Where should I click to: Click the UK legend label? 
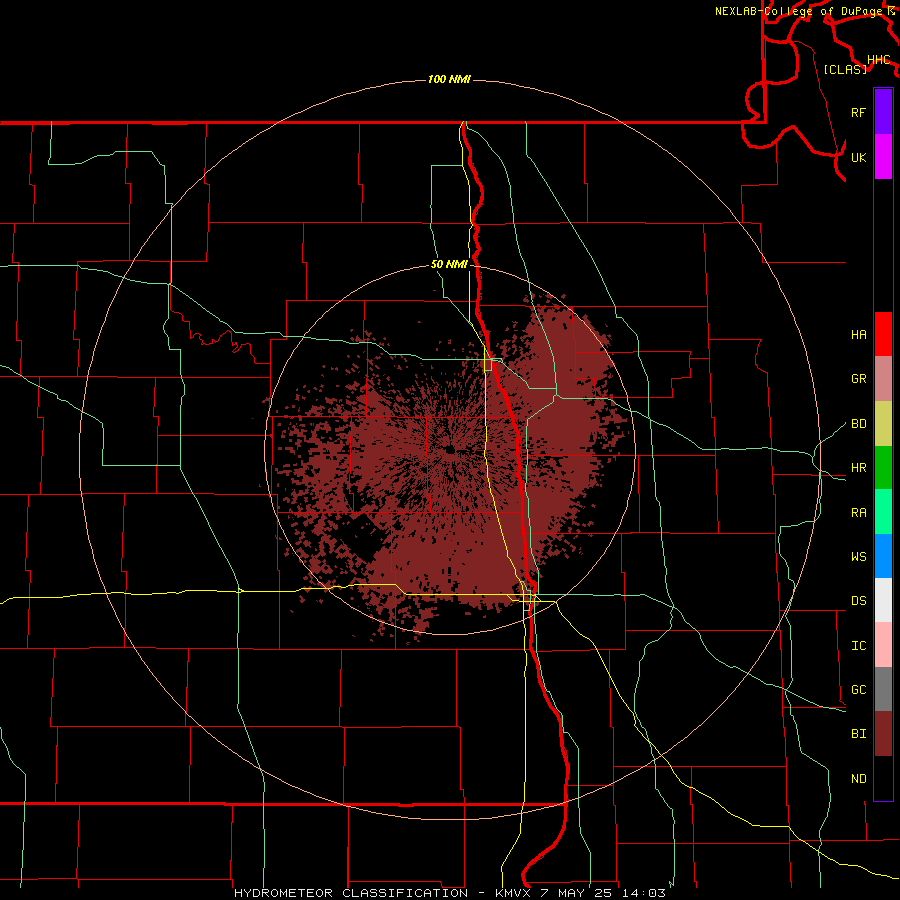click(858, 157)
